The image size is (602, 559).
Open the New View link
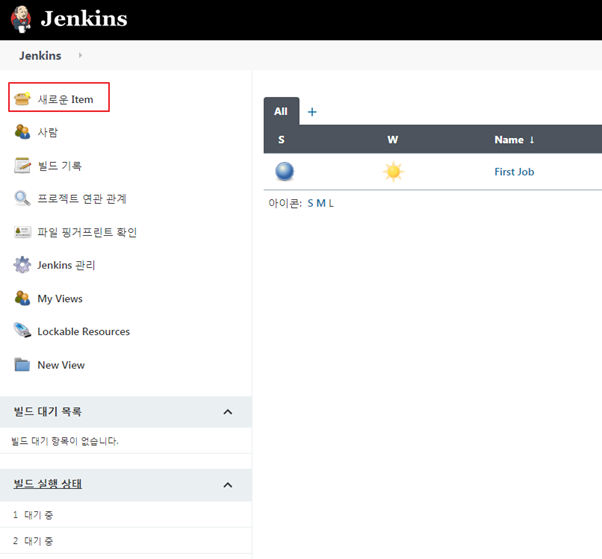click(x=61, y=365)
